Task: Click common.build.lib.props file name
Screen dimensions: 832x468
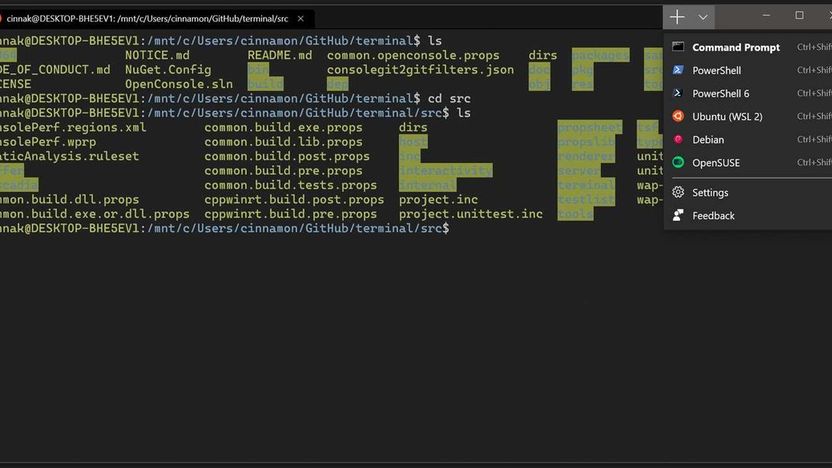Action: [283, 142]
